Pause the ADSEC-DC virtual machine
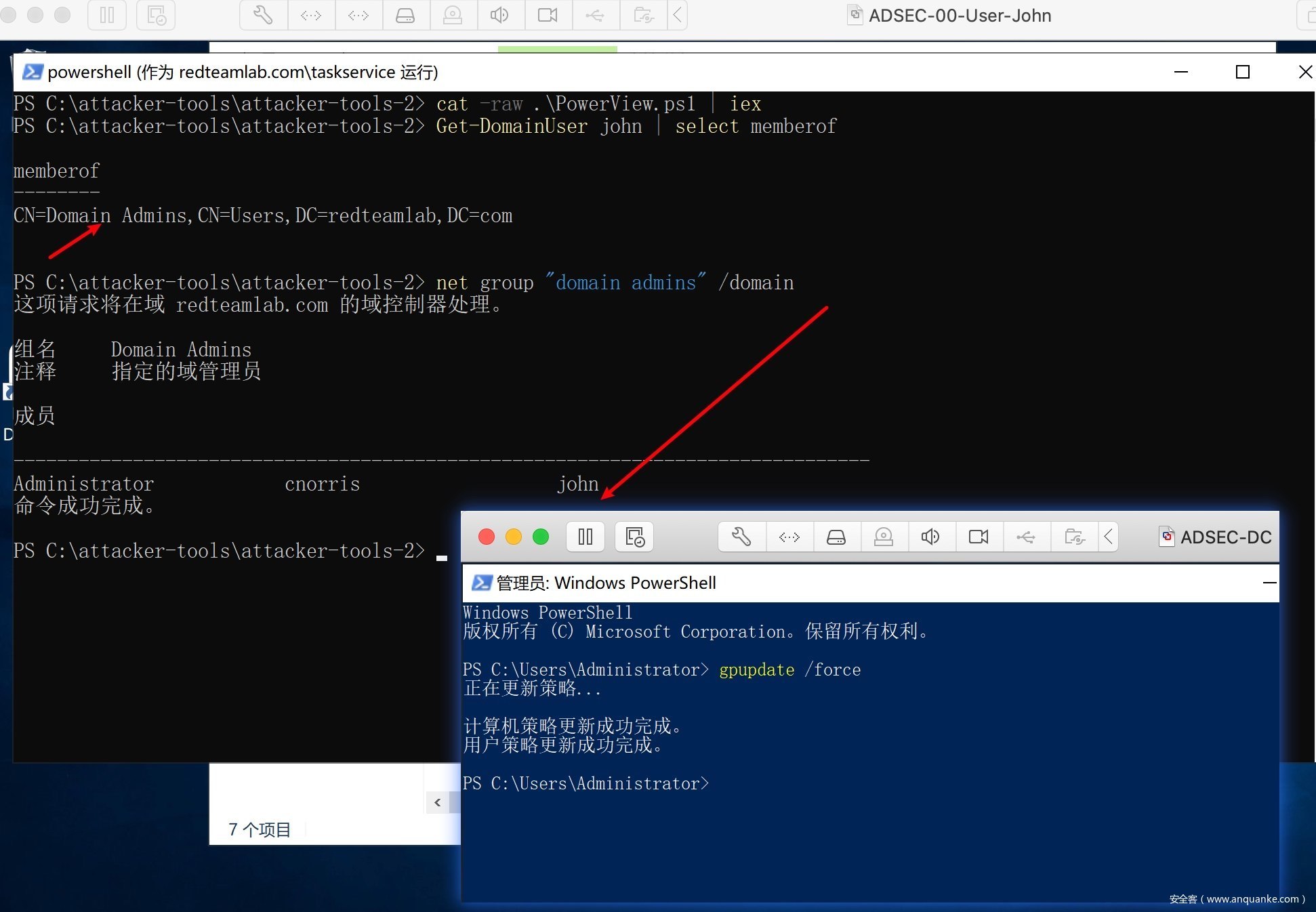Image resolution: width=1316 pixels, height=912 pixels. pos(585,537)
